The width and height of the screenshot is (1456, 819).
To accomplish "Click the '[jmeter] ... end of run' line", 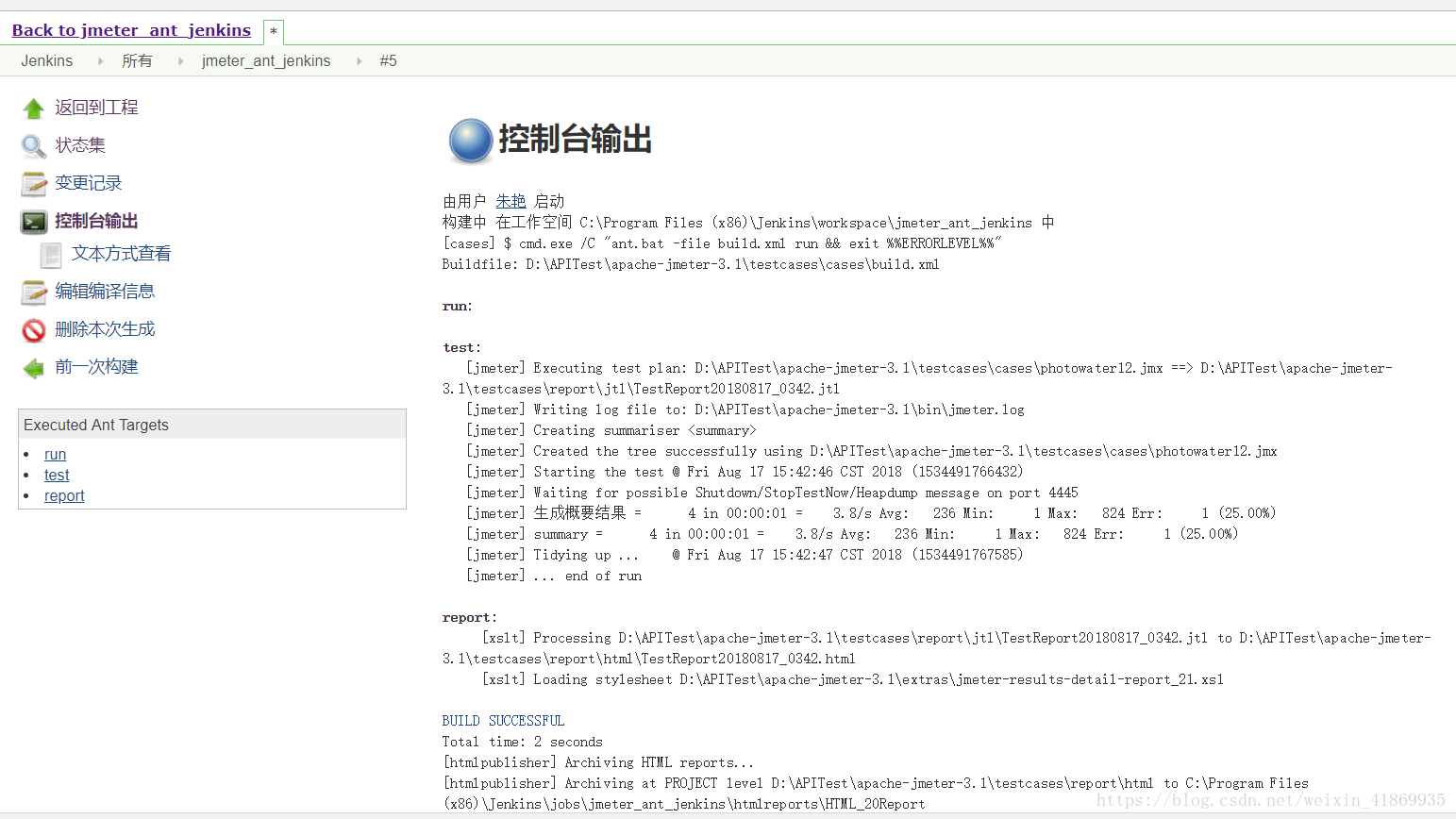I will [x=554, y=576].
